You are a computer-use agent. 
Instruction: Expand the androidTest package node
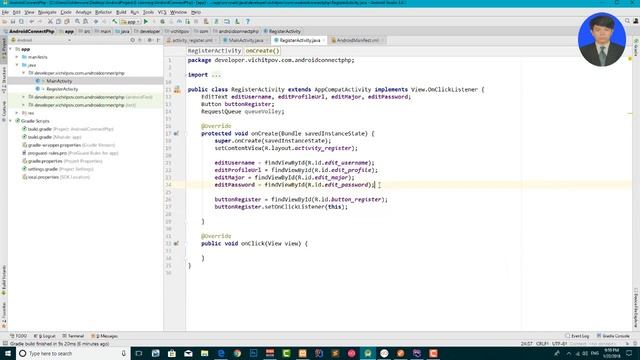pyautogui.click(x=24, y=97)
